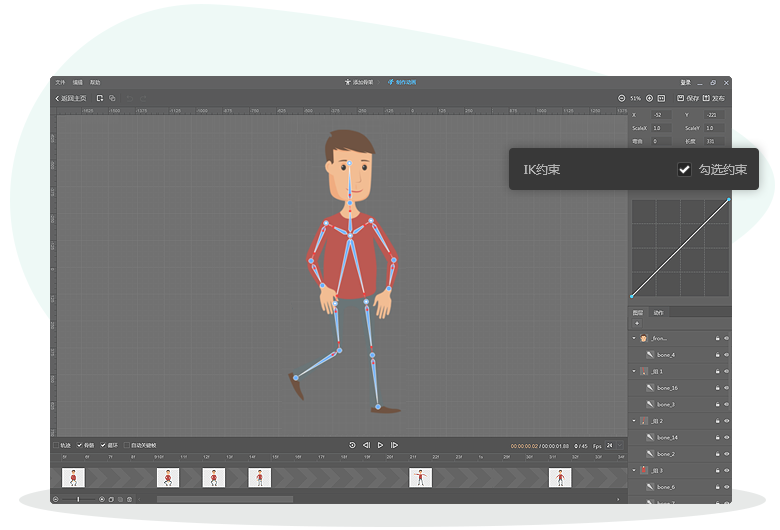Collapse the _组 2 layer group
Screen dimensions: 780x530
(633, 421)
